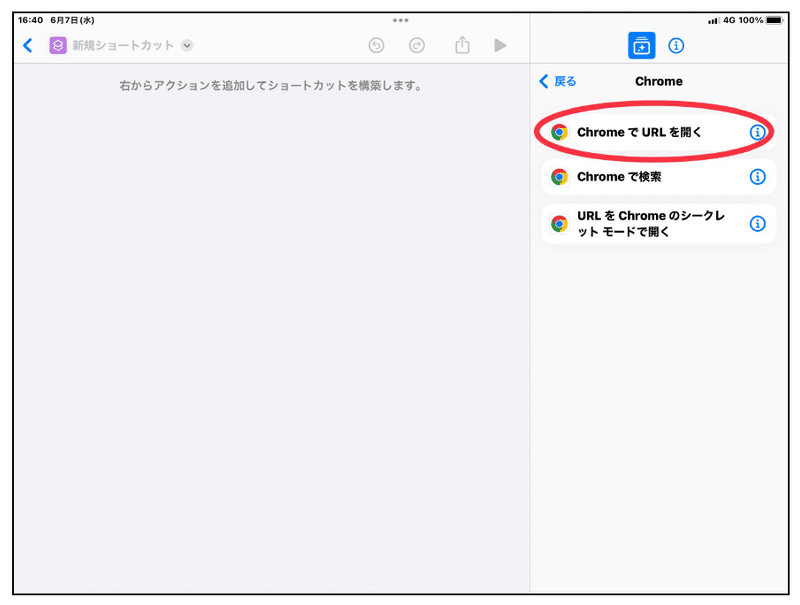Viewport: 800px width, 605px height.
Task: Open the share sheet icon
Action: click(x=462, y=45)
